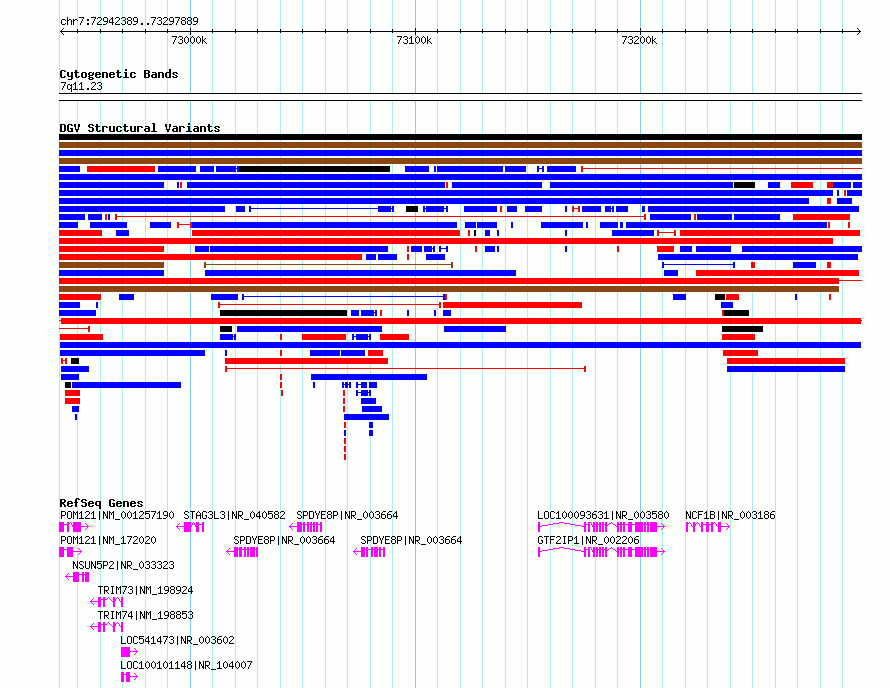Click the chr7:72942389..73297889 coordinate label

[x=129, y=21]
